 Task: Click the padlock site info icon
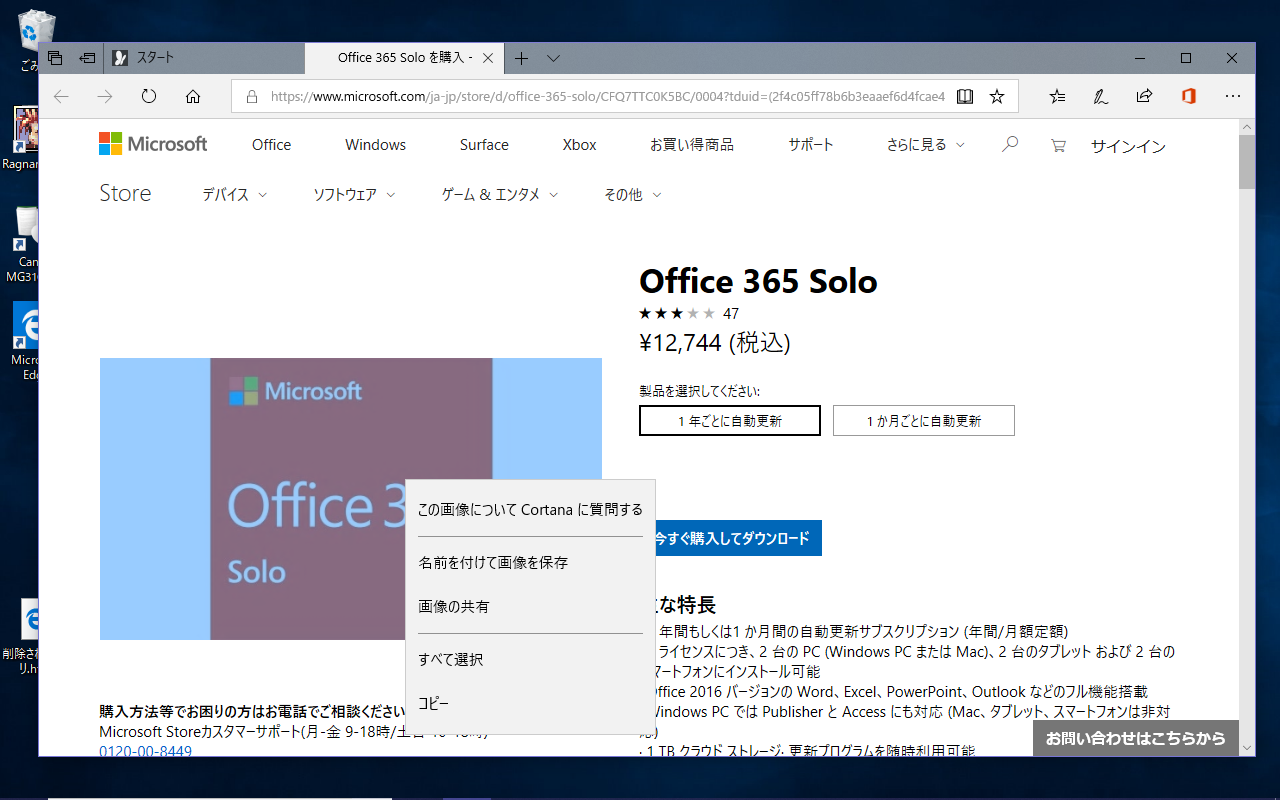[251, 97]
